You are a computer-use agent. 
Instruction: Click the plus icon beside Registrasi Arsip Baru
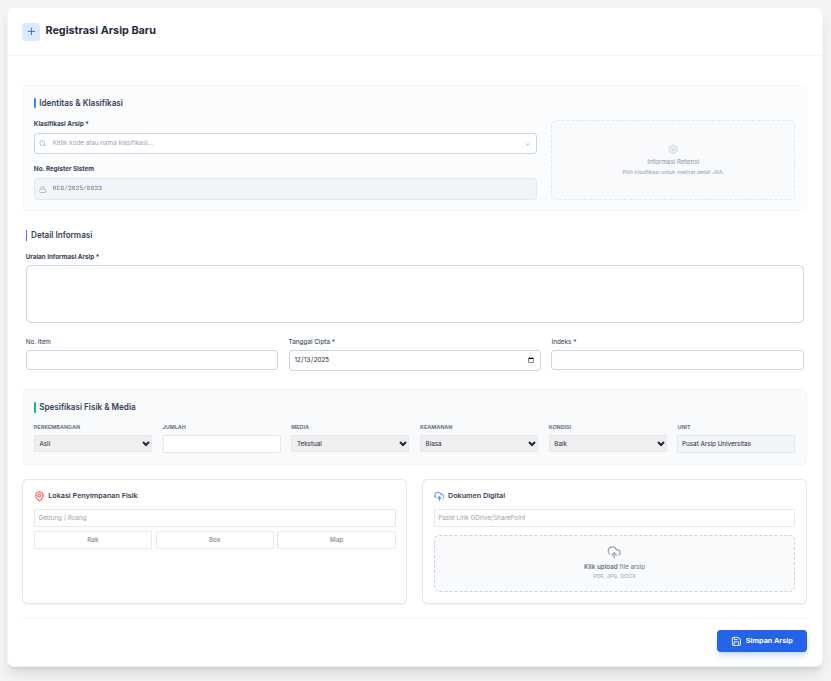coord(31,32)
